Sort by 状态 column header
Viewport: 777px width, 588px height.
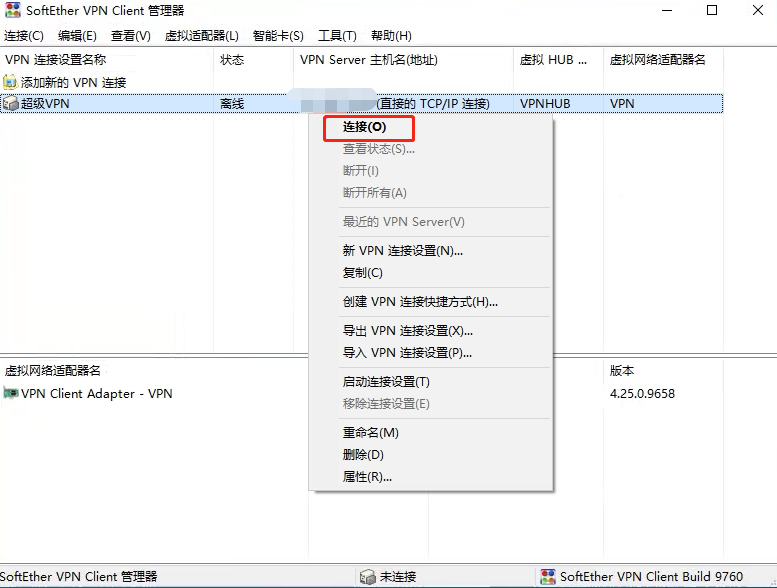253,60
